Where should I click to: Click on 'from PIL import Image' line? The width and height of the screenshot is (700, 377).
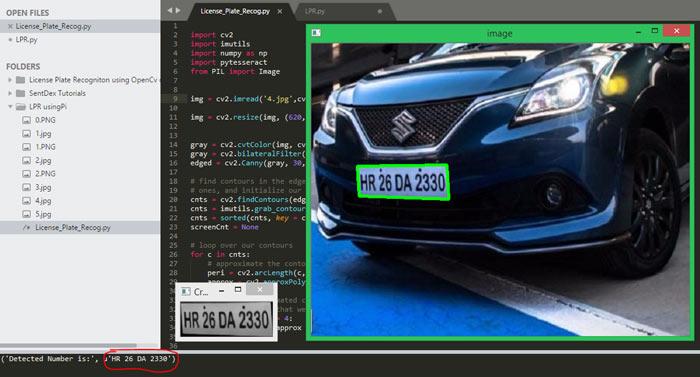pos(235,71)
